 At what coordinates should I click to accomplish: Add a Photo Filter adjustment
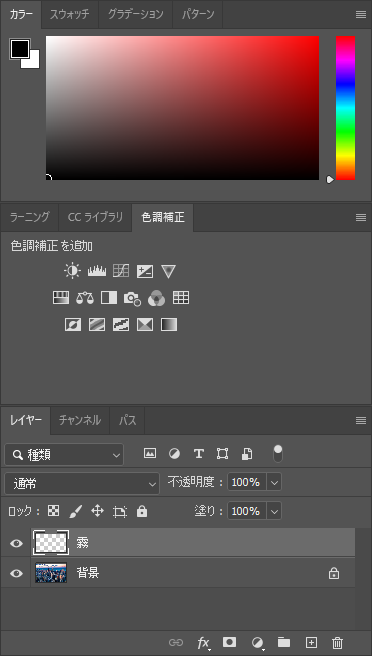(x=132, y=298)
